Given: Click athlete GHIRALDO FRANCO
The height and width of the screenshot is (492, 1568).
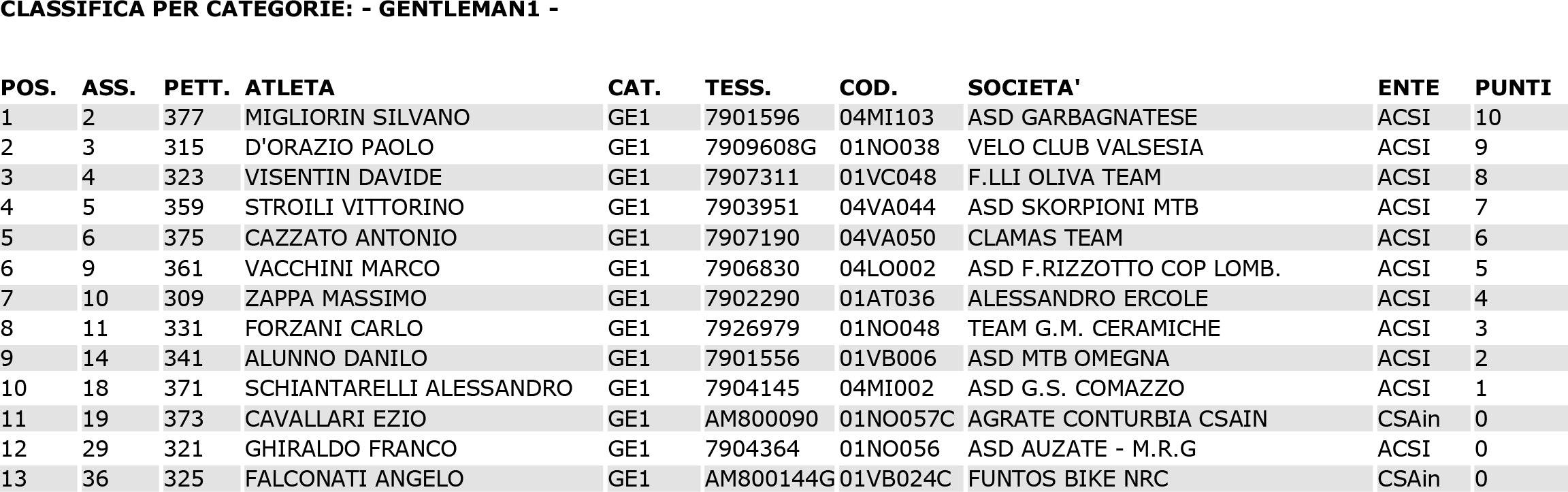Looking at the screenshot, I should pyautogui.click(x=350, y=448).
